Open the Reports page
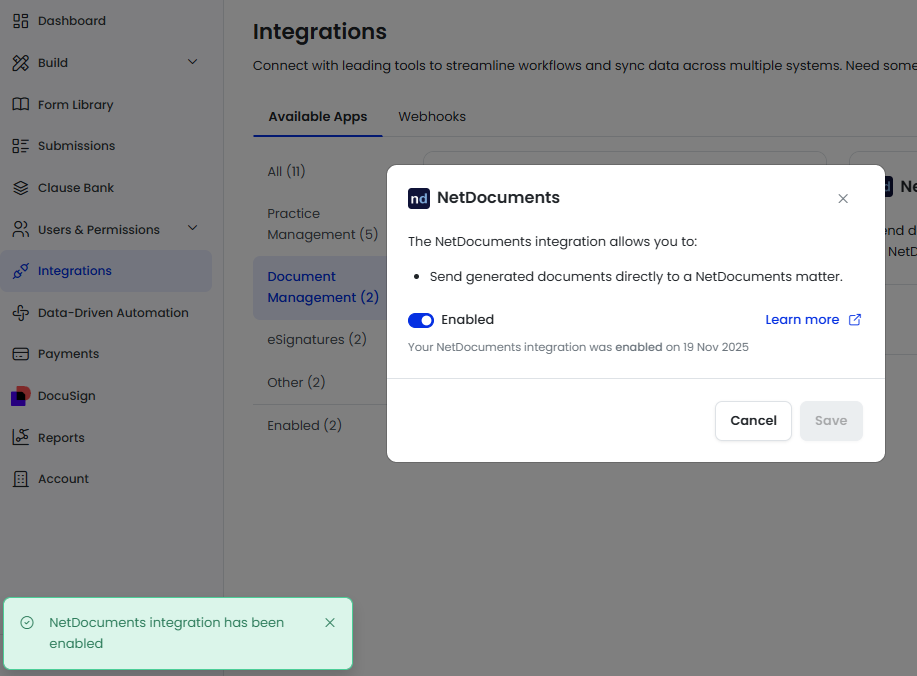This screenshot has width=917, height=676. point(61,437)
